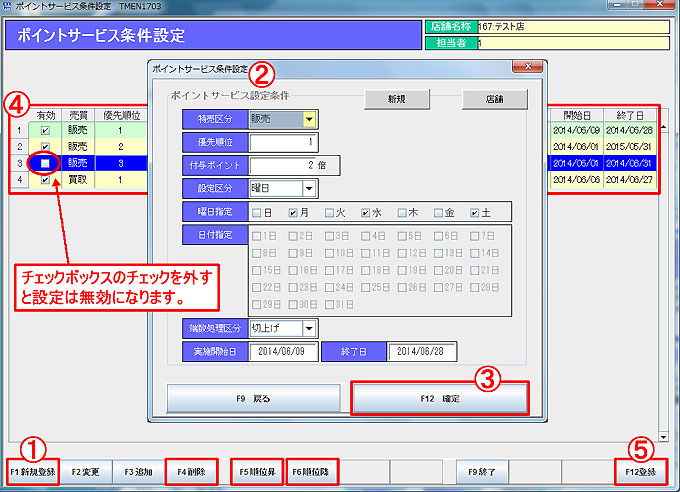The height and width of the screenshot is (492, 680).
Task: Open the 設定区分 dropdown showing 曜日
Action: coord(309,188)
